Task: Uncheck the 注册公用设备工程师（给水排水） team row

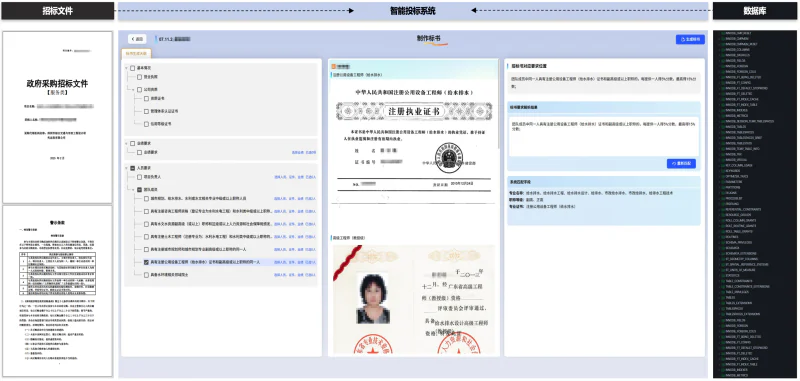Action: [146, 262]
